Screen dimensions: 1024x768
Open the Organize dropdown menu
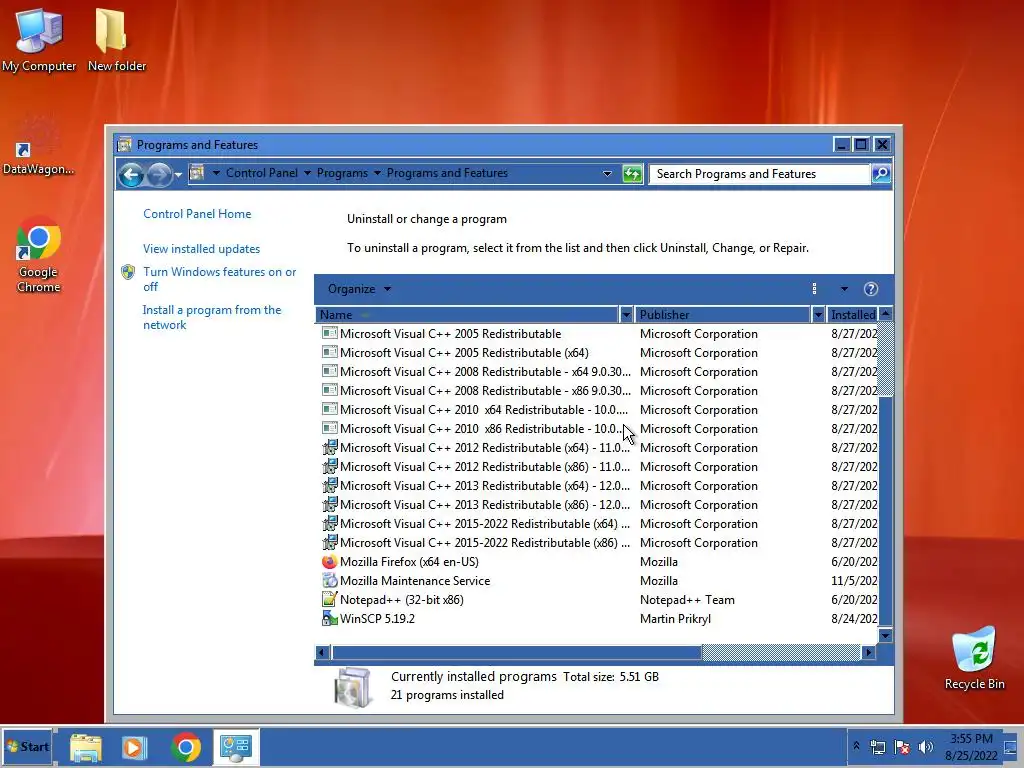(x=359, y=289)
